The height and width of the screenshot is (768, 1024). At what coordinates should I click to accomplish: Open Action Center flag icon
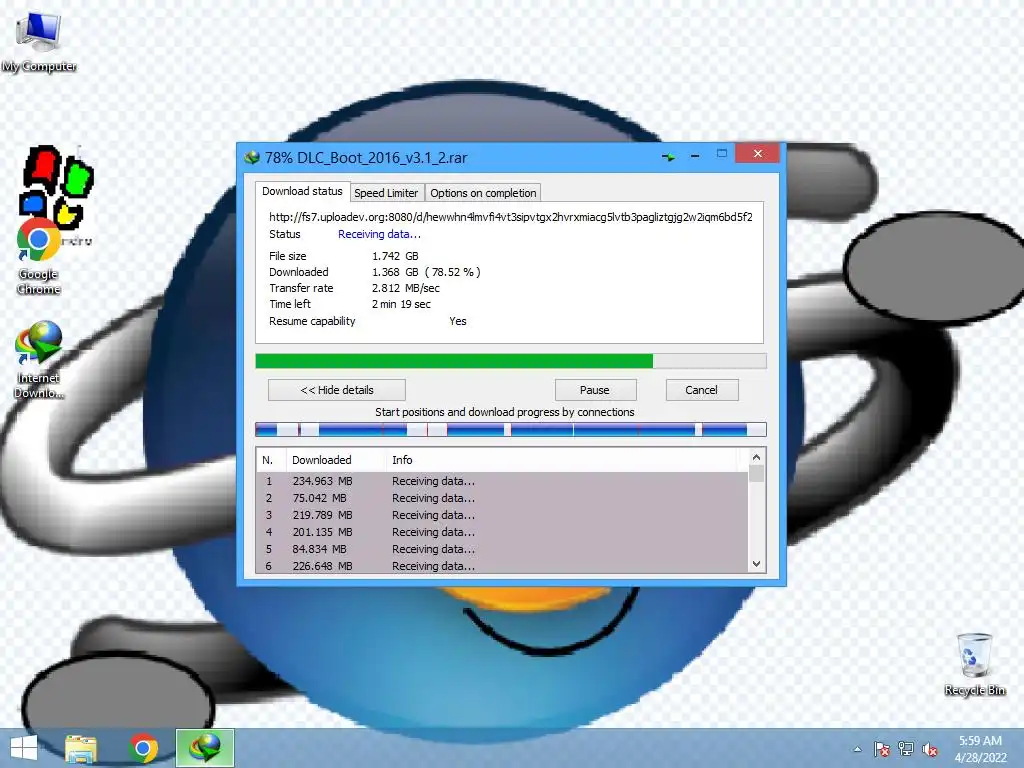(881, 749)
